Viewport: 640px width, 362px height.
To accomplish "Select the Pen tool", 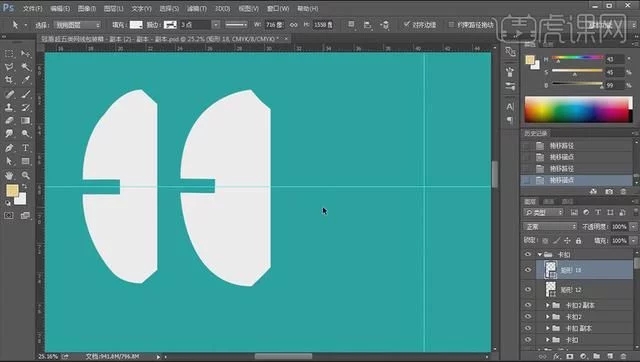I will coord(9,148).
